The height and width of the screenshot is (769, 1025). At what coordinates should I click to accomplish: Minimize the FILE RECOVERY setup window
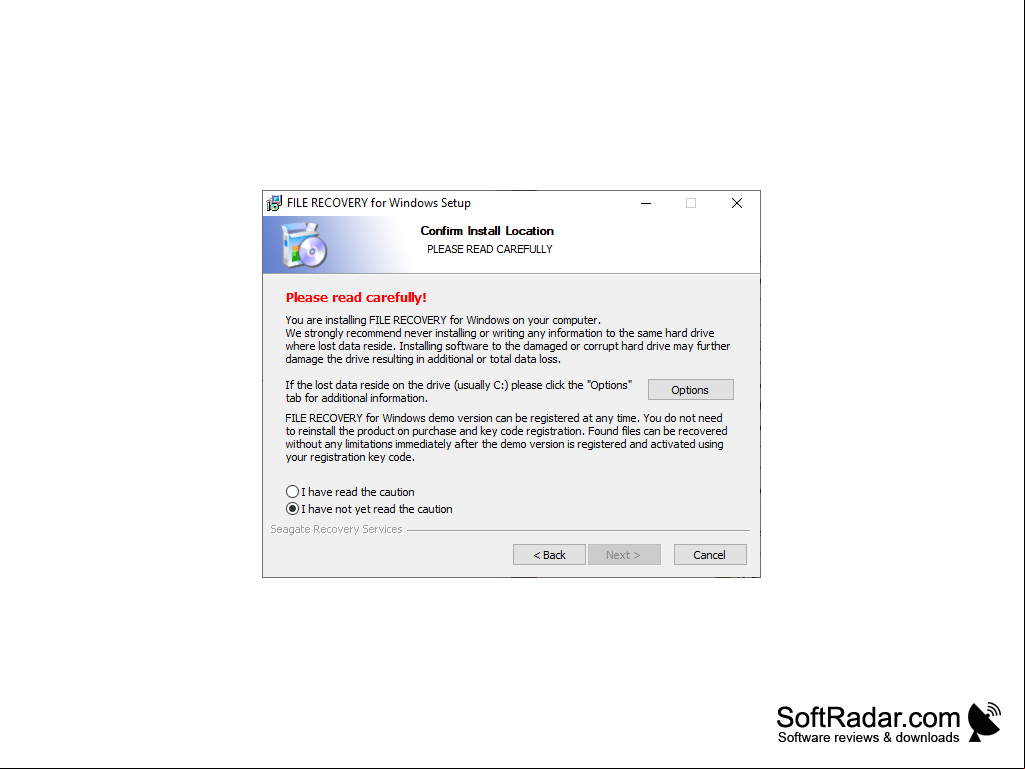(646, 203)
